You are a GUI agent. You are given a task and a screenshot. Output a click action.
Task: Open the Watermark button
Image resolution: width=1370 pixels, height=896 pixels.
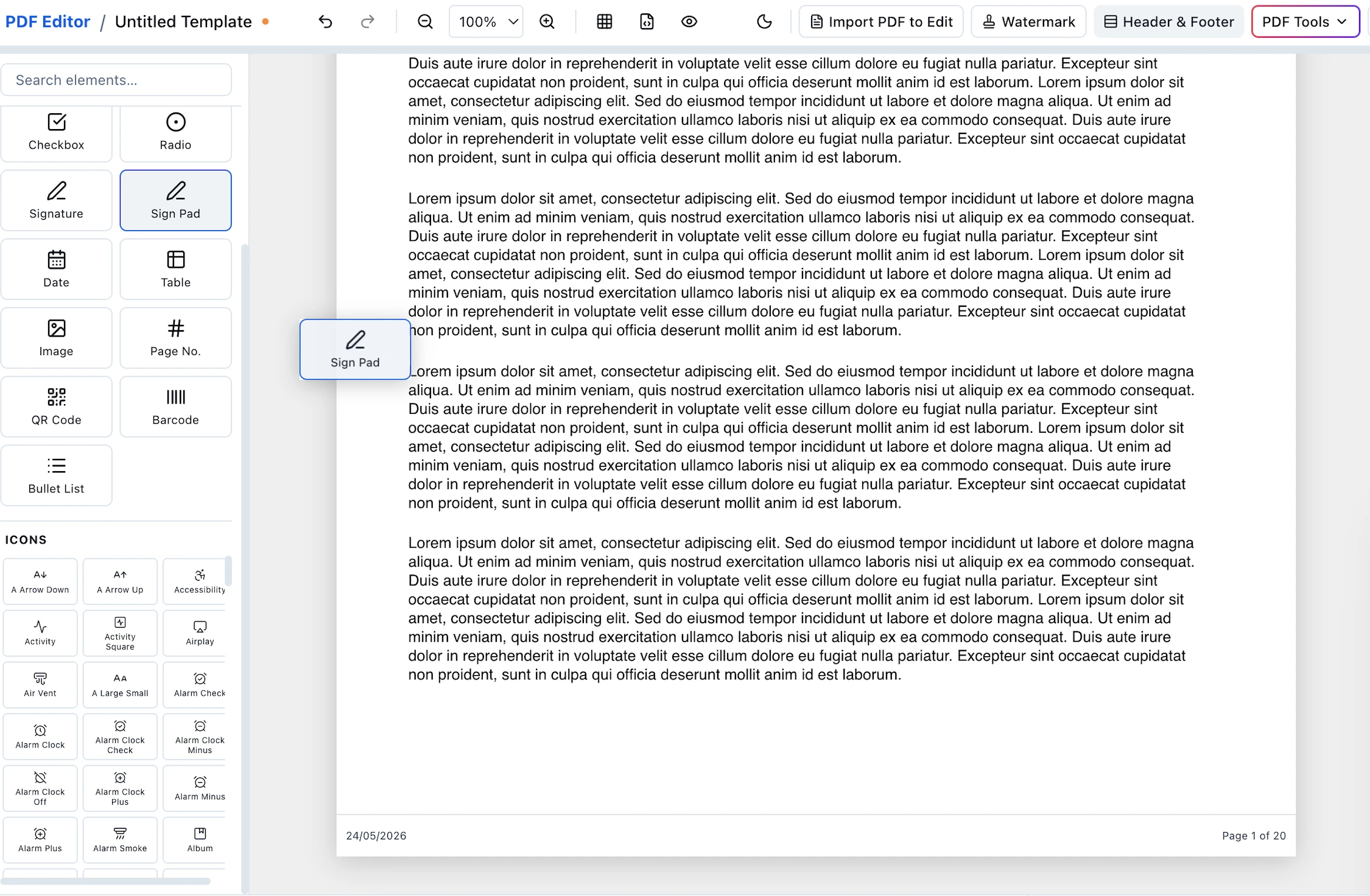click(x=1028, y=22)
